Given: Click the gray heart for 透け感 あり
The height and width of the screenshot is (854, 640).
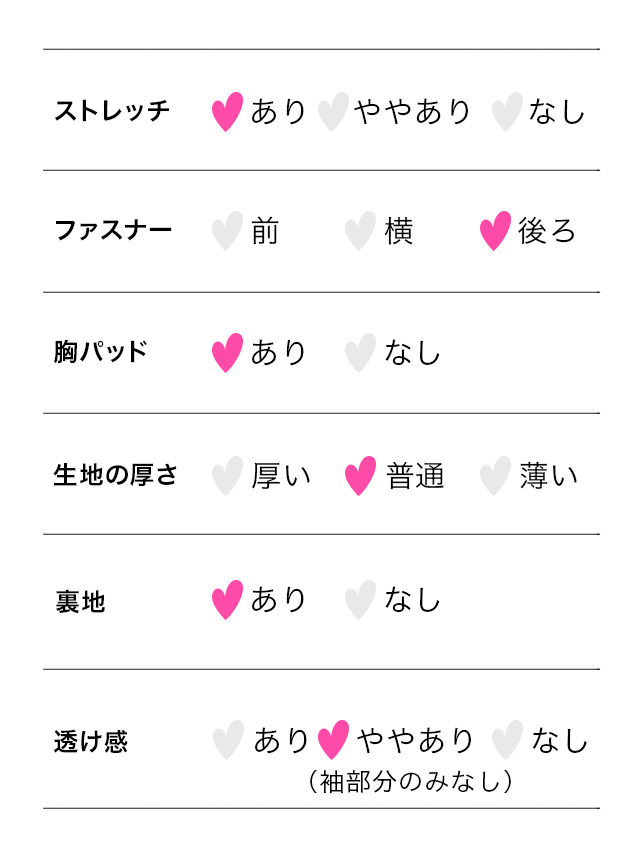Looking at the screenshot, I should (228, 740).
